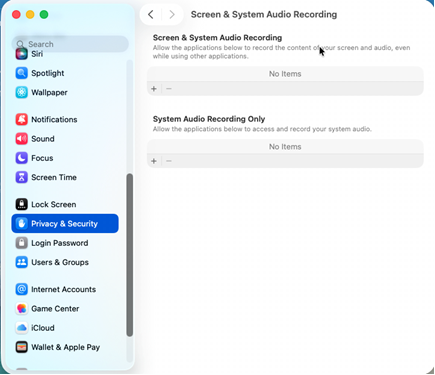
Task: Zoom the window with green button
Action: (44, 14)
